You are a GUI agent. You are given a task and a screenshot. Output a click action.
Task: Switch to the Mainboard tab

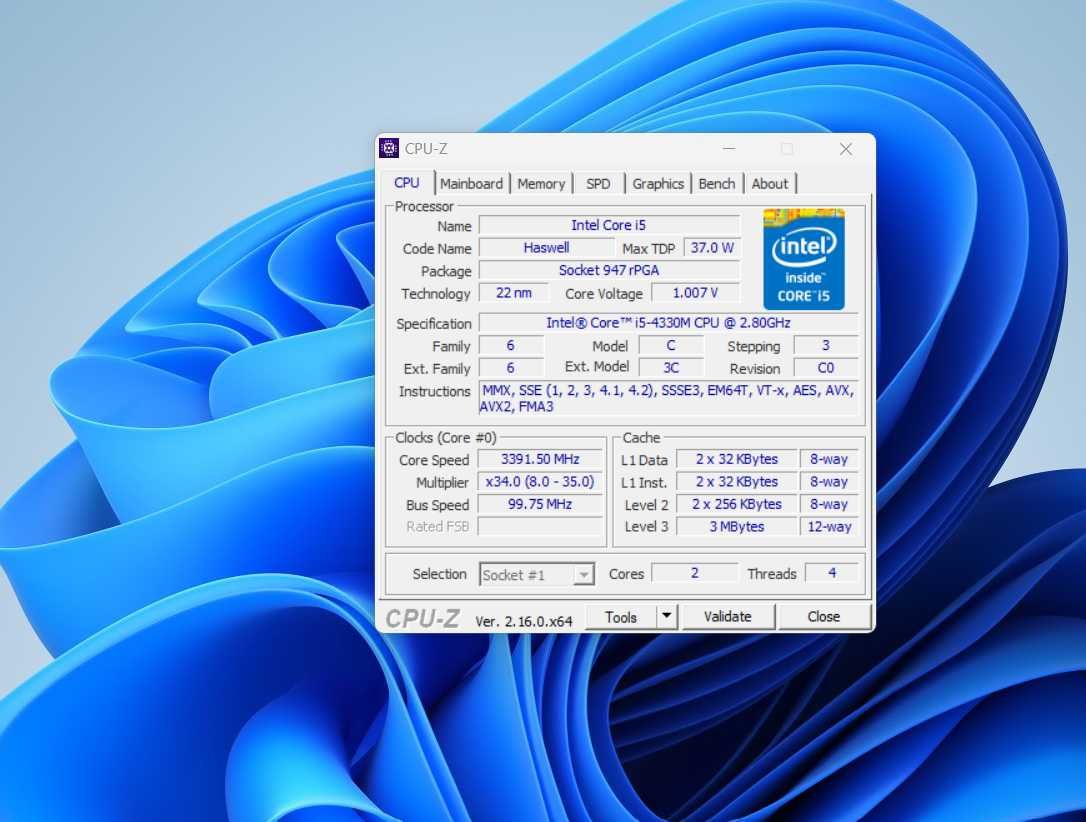click(472, 184)
